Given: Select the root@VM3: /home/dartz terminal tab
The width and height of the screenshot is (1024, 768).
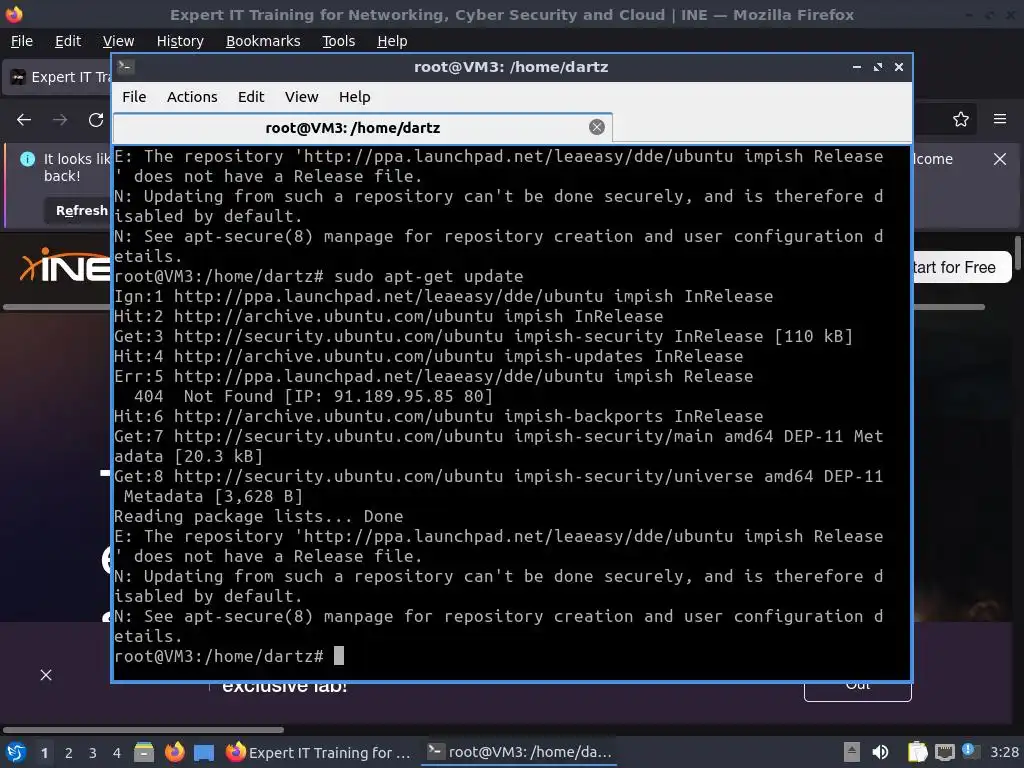Looking at the screenshot, I should point(362,128).
